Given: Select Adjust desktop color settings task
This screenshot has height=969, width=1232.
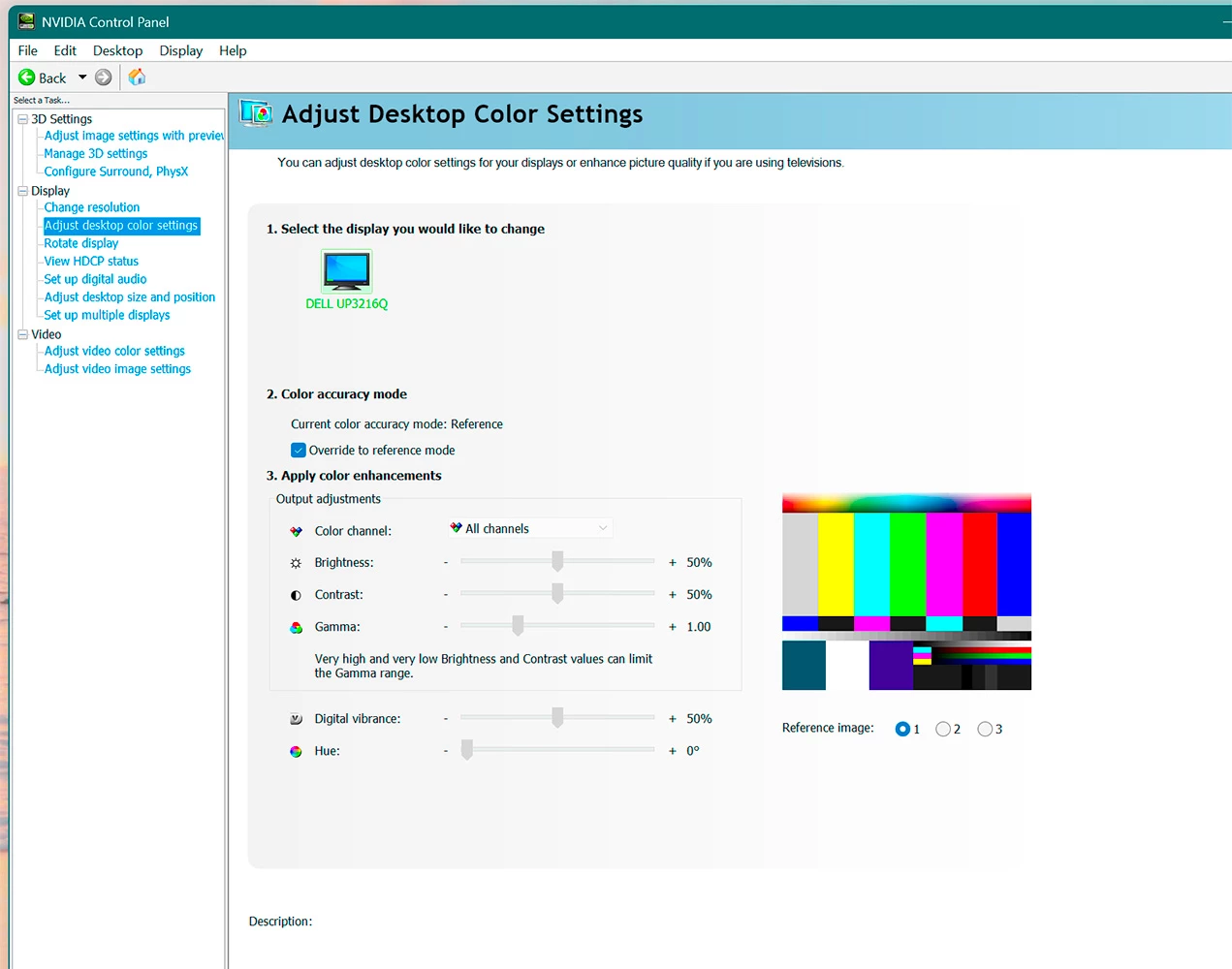Looking at the screenshot, I should click(121, 225).
